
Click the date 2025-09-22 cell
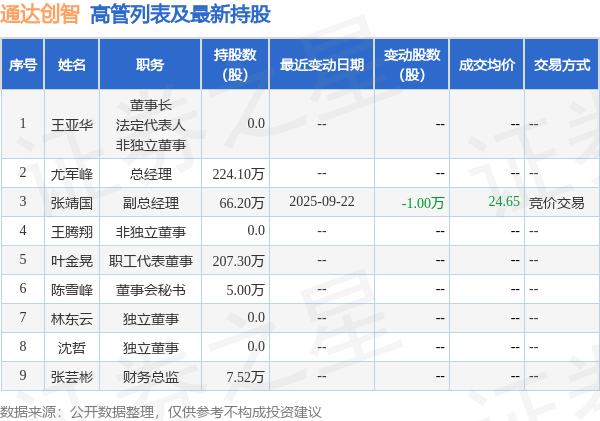pyautogui.click(x=322, y=201)
